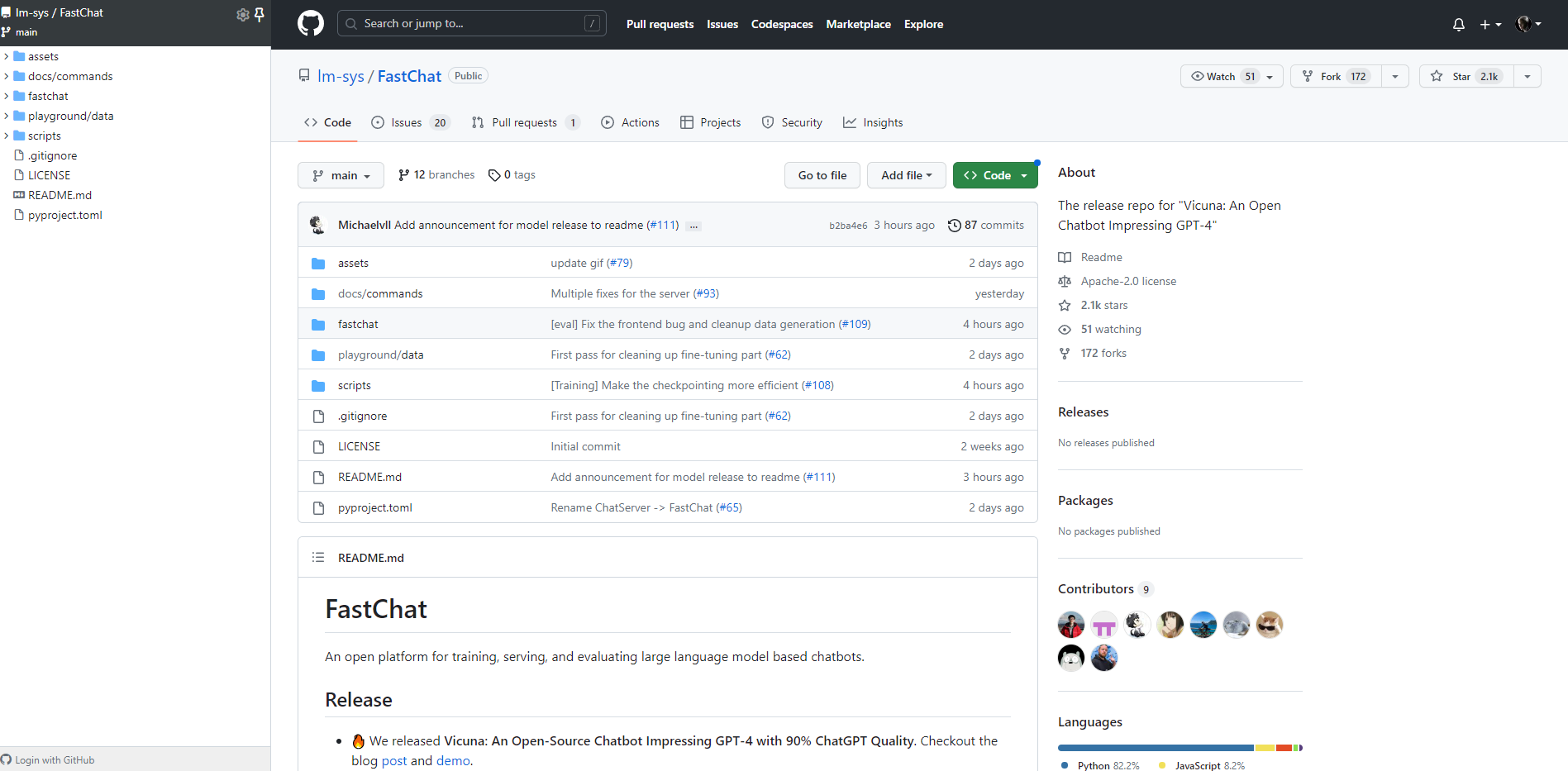This screenshot has width=1568, height=771.
Task: Open commit hash b2ba4e6
Action: coord(848,226)
